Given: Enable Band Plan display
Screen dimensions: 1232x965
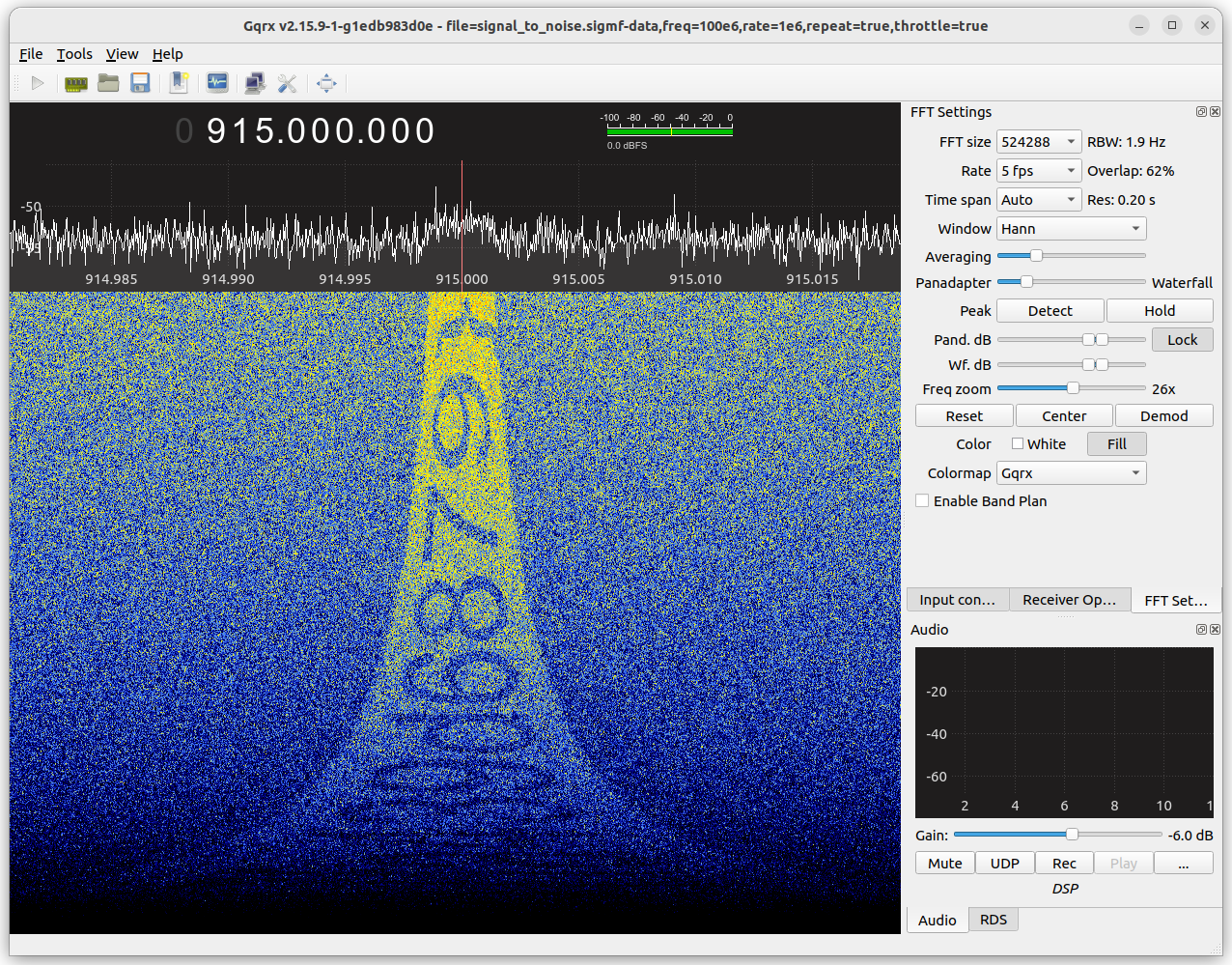Looking at the screenshot, I should 922,500.
